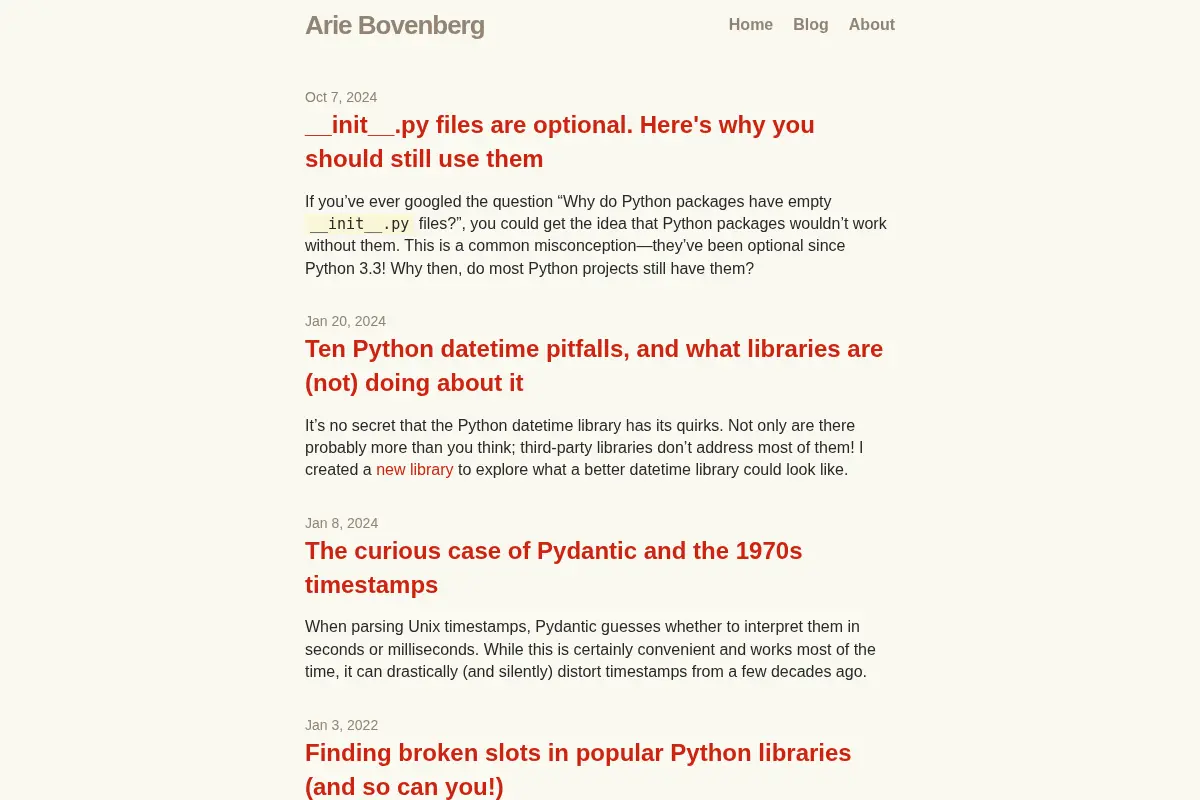Click the excerpt mentioning Python 3.3

coord(596,235)
